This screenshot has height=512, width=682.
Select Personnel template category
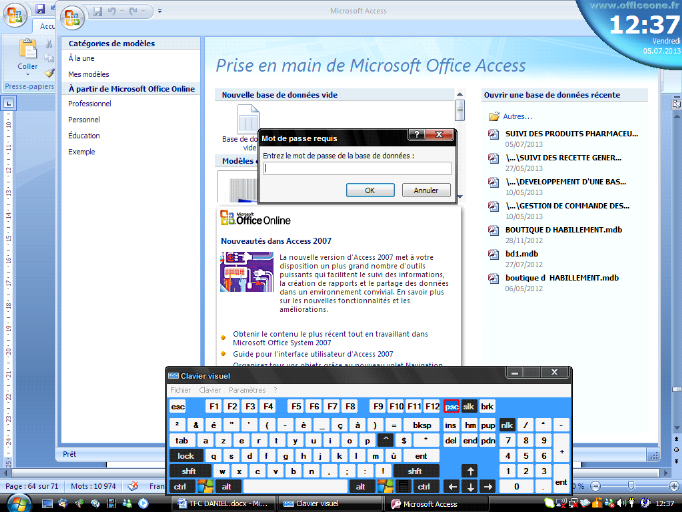pyautogui.click(x=84, y=120)
